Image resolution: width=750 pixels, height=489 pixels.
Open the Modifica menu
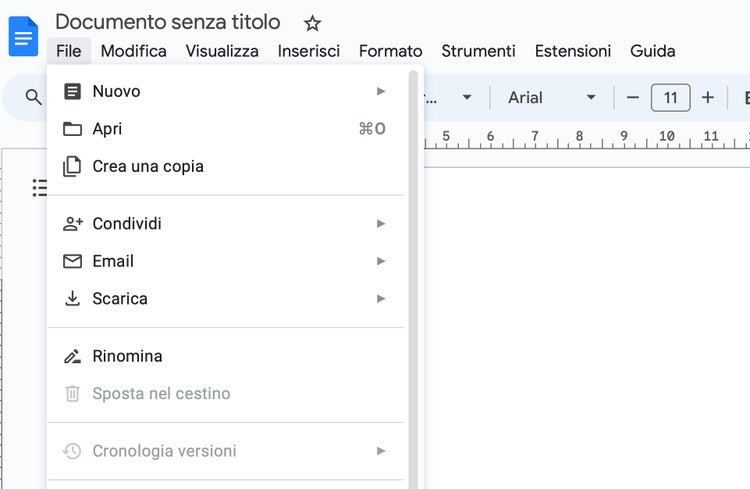click(134, 51)
